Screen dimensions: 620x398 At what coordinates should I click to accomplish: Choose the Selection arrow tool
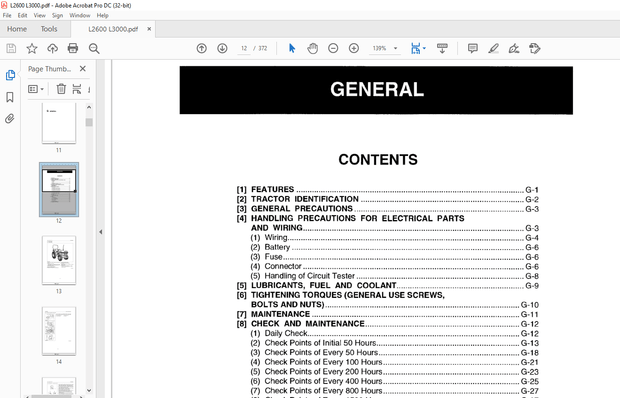coord(292,48)
